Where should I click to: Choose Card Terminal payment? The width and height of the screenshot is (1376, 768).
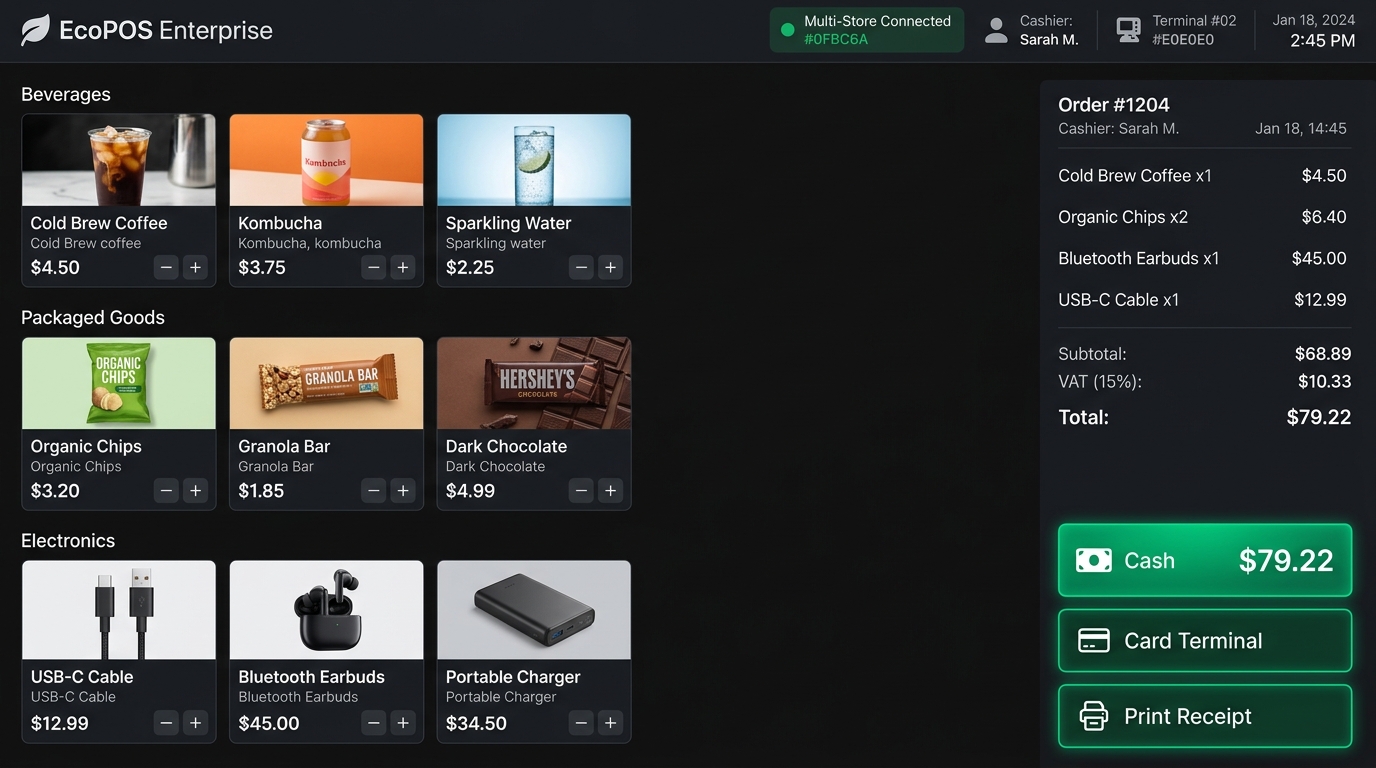[1205, 641]
